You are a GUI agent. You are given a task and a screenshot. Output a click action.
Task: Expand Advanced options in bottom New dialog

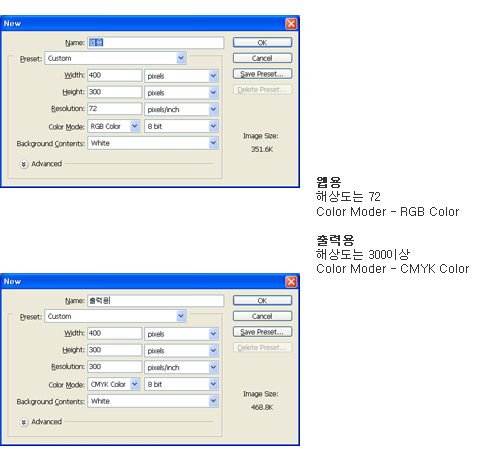(x=24, y=422)
